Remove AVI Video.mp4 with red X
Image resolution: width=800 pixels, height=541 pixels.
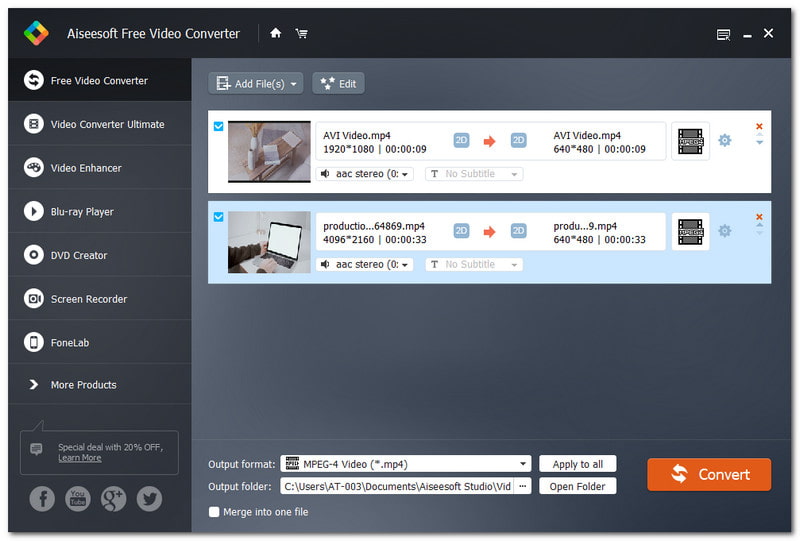pos(759,127)
